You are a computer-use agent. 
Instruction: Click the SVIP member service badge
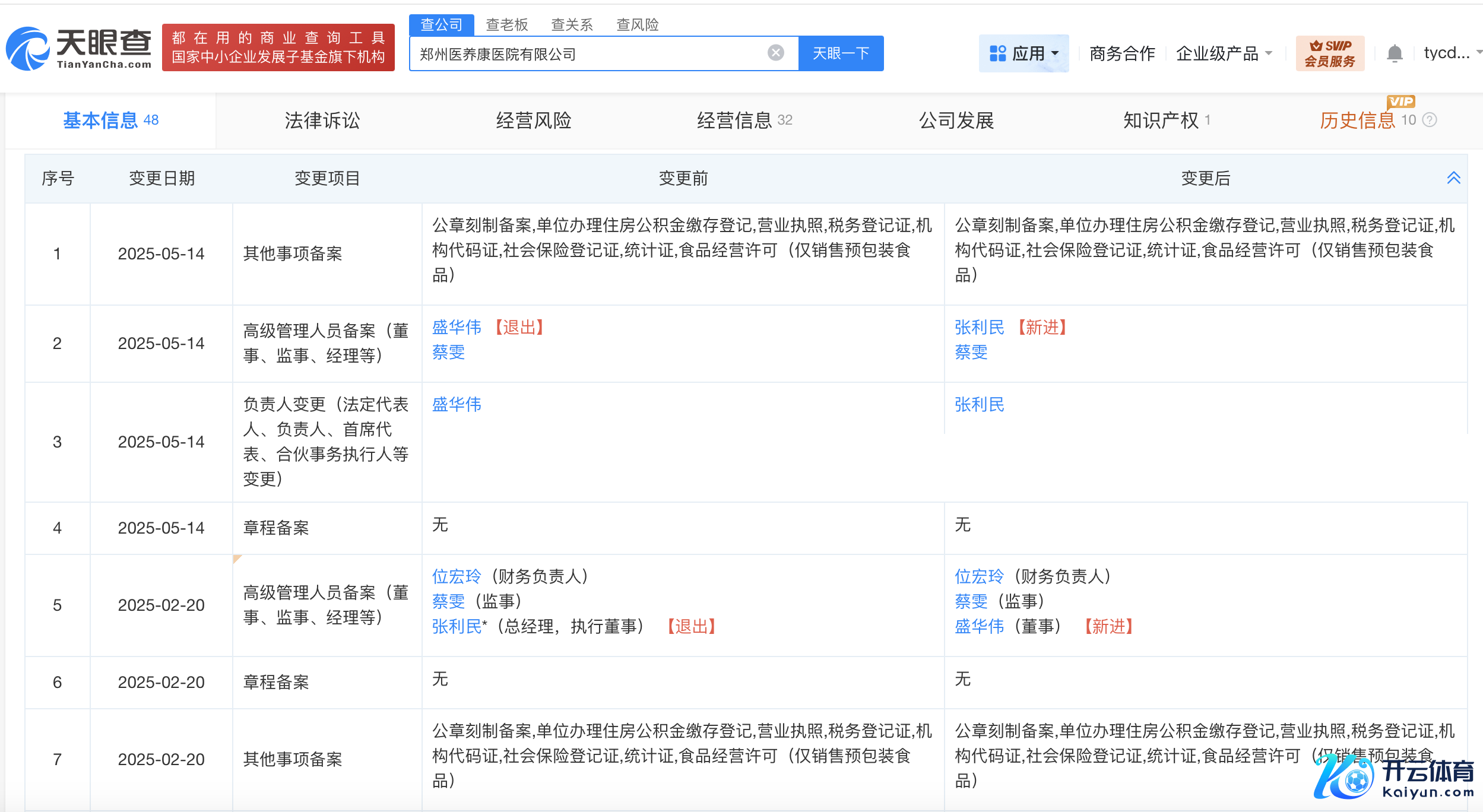pos(1329,53)
